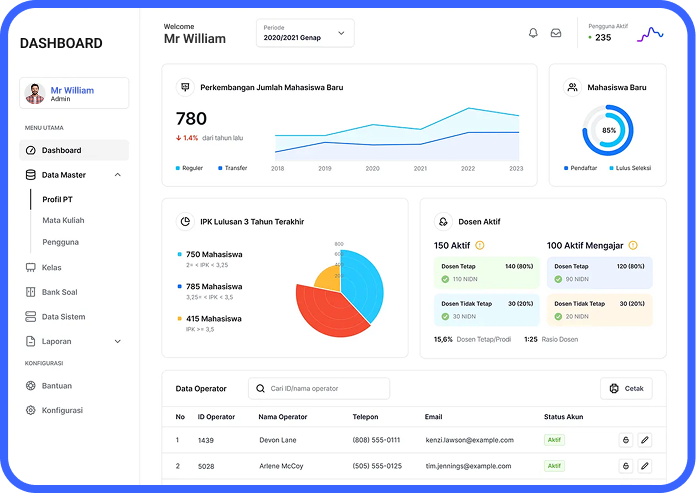Click the Dosen Aktif header icon

[443, 221]
